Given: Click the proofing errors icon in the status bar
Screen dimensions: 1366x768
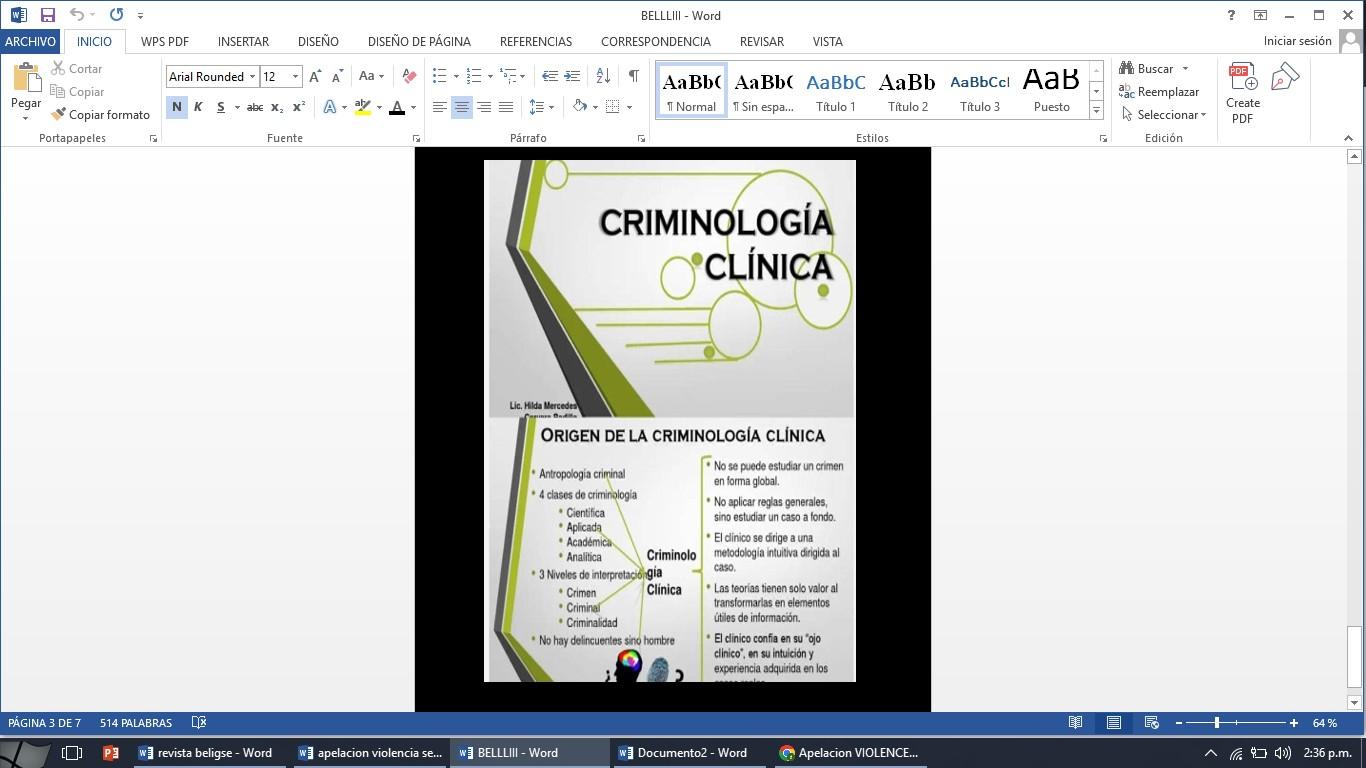Looking at the screenshot, I should [x=199, y=722].
